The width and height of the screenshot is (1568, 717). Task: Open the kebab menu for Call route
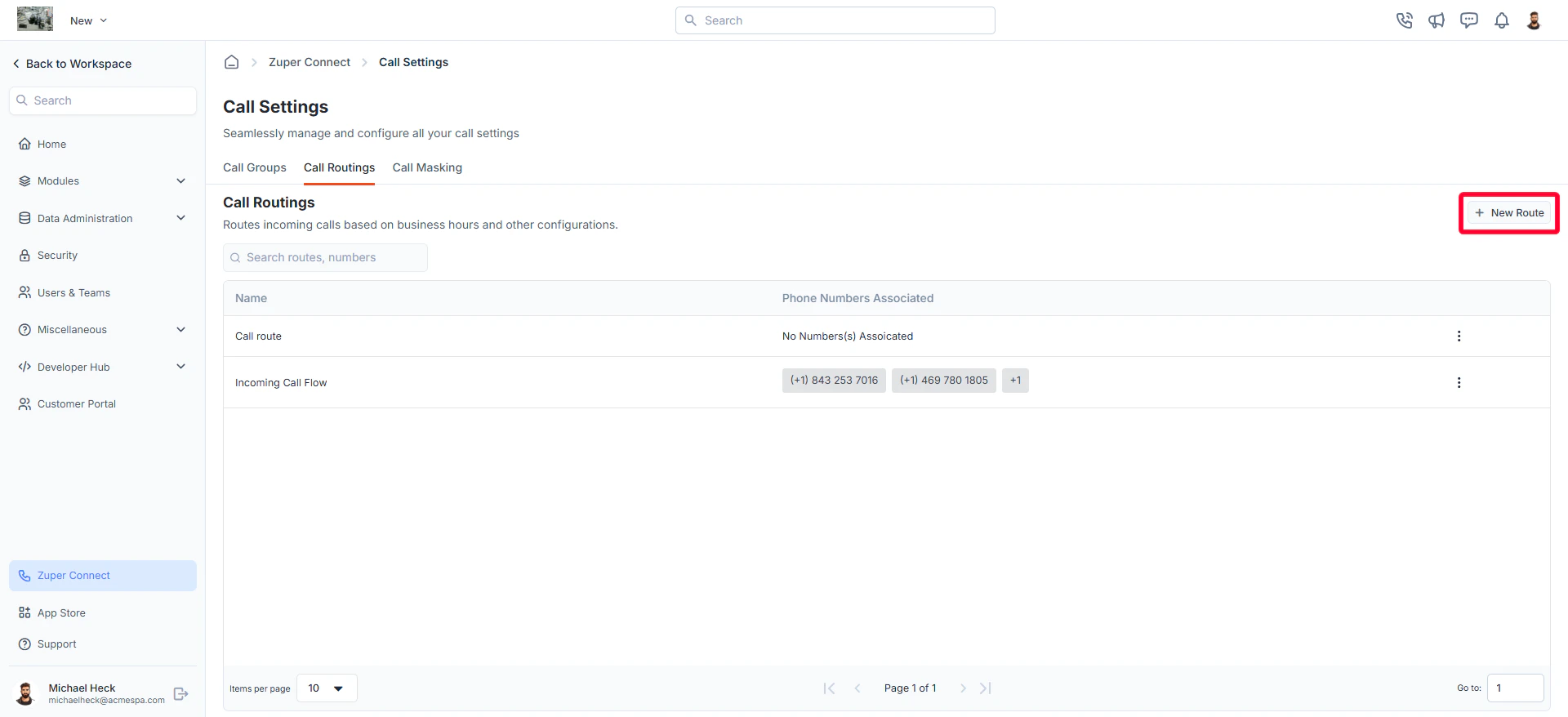pyautogui.click(x=1459, y=336)
